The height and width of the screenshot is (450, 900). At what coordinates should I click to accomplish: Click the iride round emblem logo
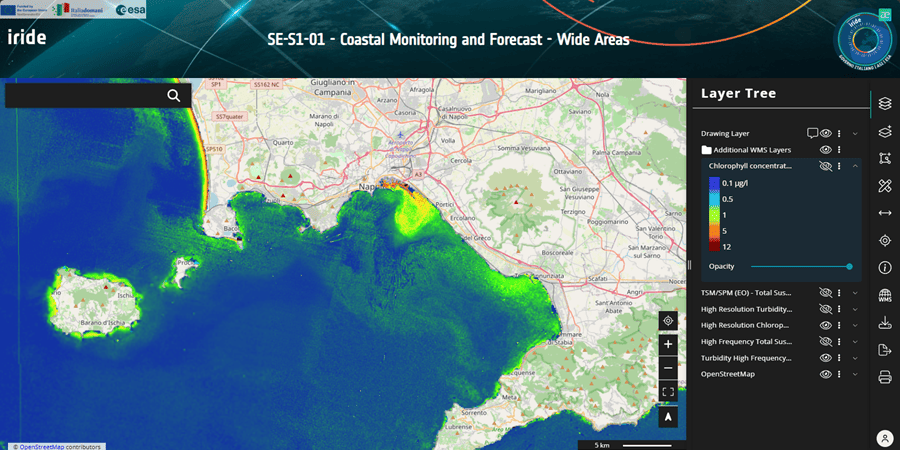click(864, 38)
